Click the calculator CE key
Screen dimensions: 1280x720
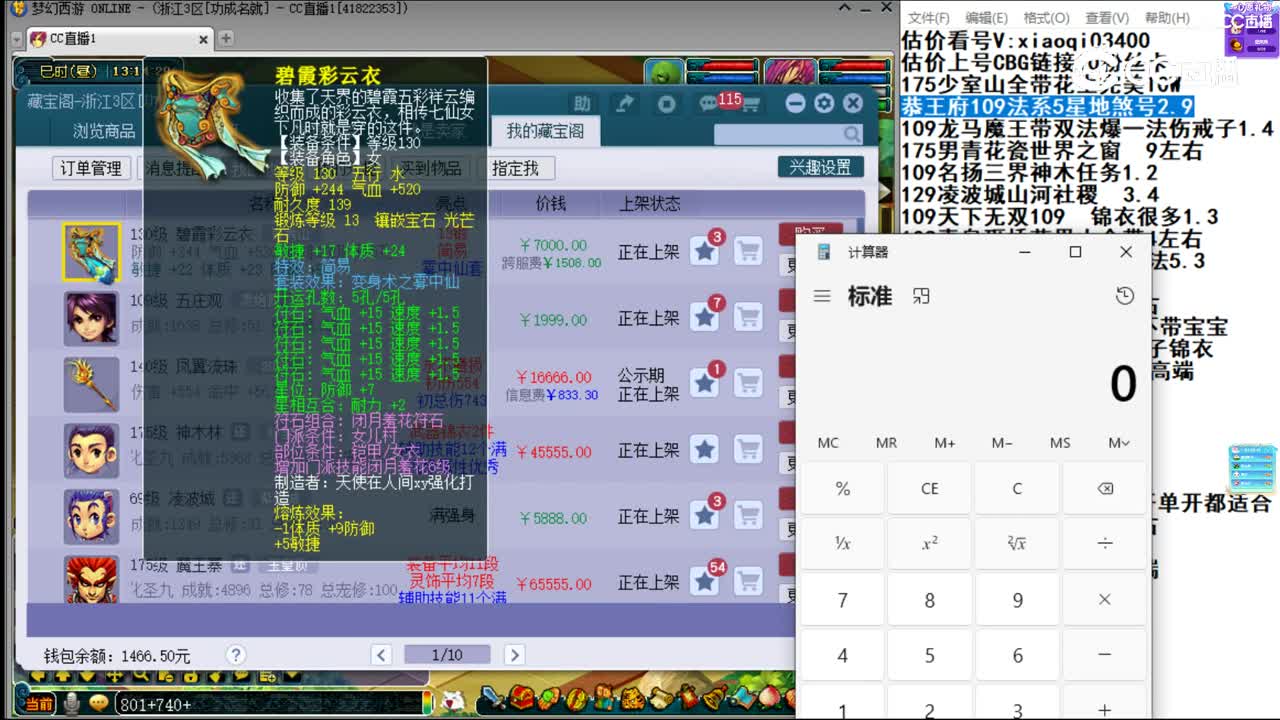930,489
